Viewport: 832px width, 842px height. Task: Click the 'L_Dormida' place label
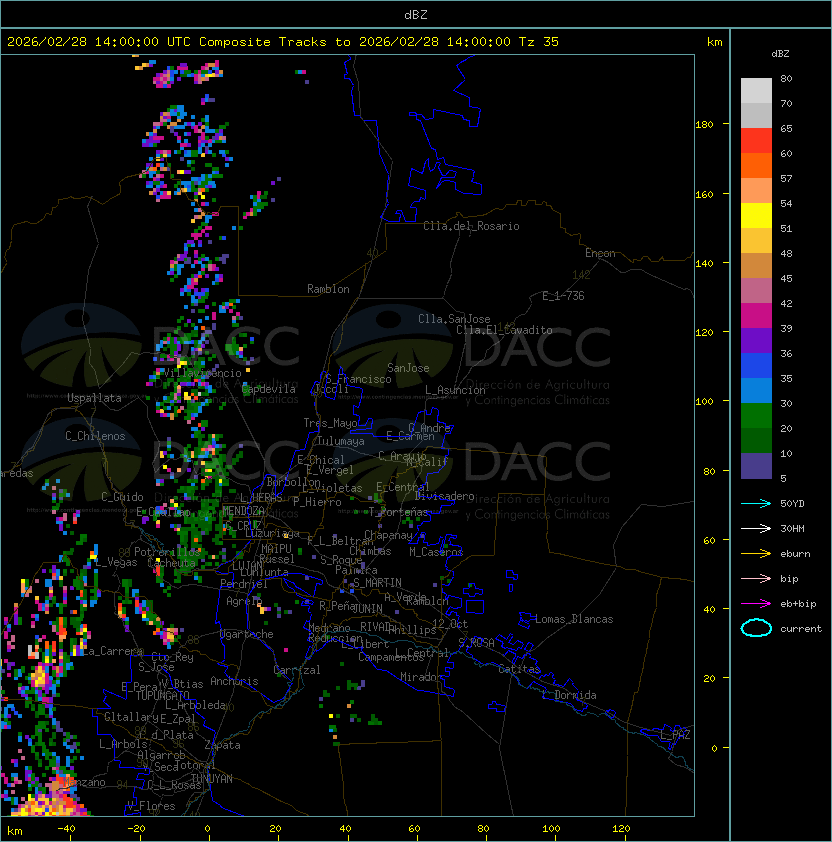[569, 695]
